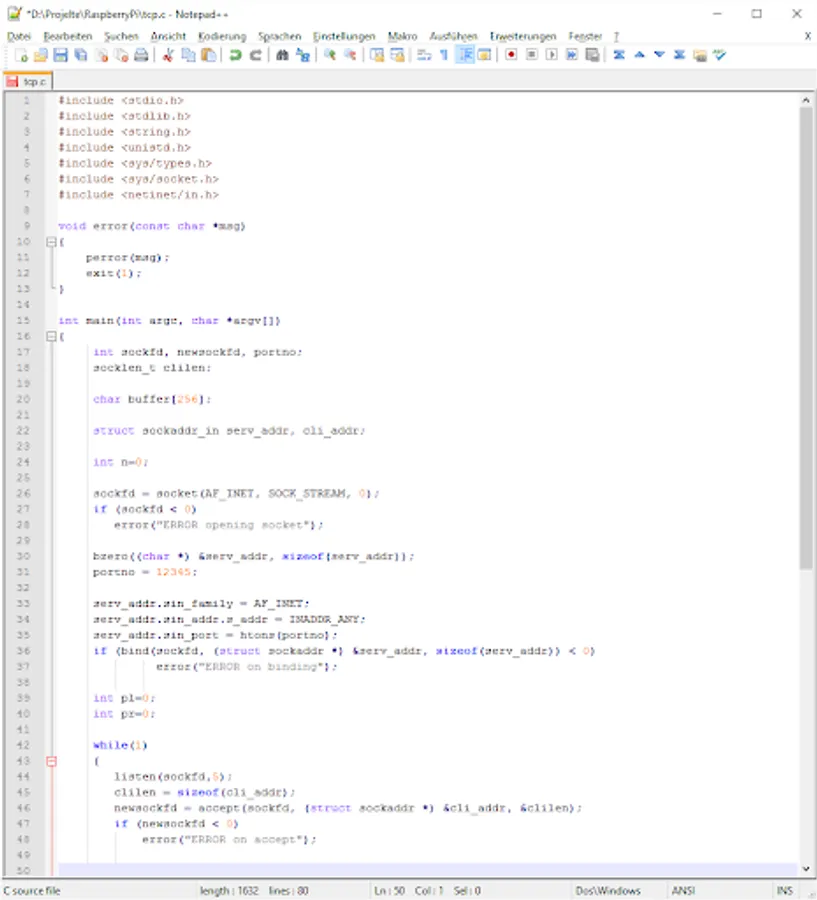This screenshot has width=817, height=900.
Task: Open the Bearbeiten menu
Action: click(x=68, y=36)
